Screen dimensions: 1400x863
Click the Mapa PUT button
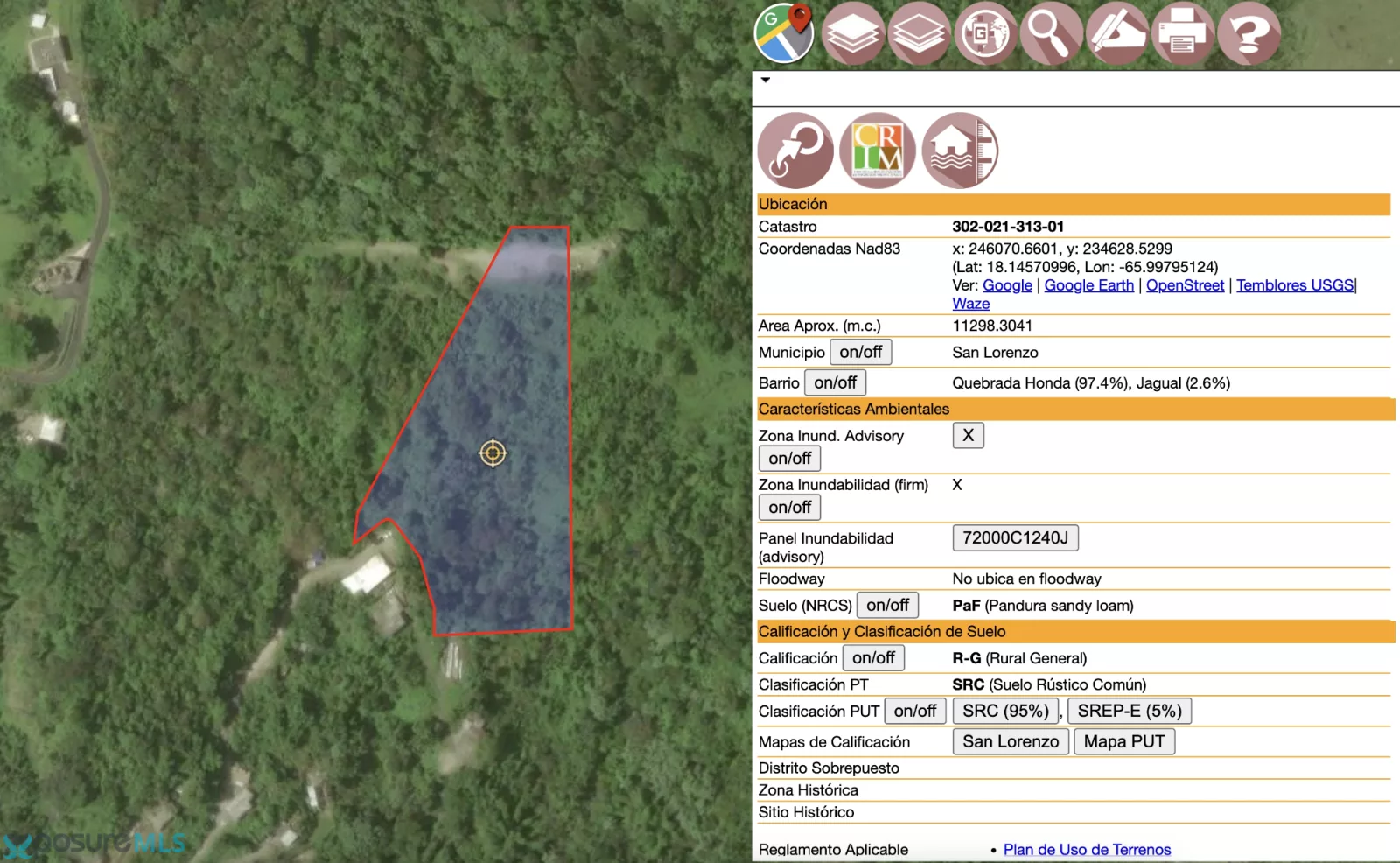point(1124,741)
